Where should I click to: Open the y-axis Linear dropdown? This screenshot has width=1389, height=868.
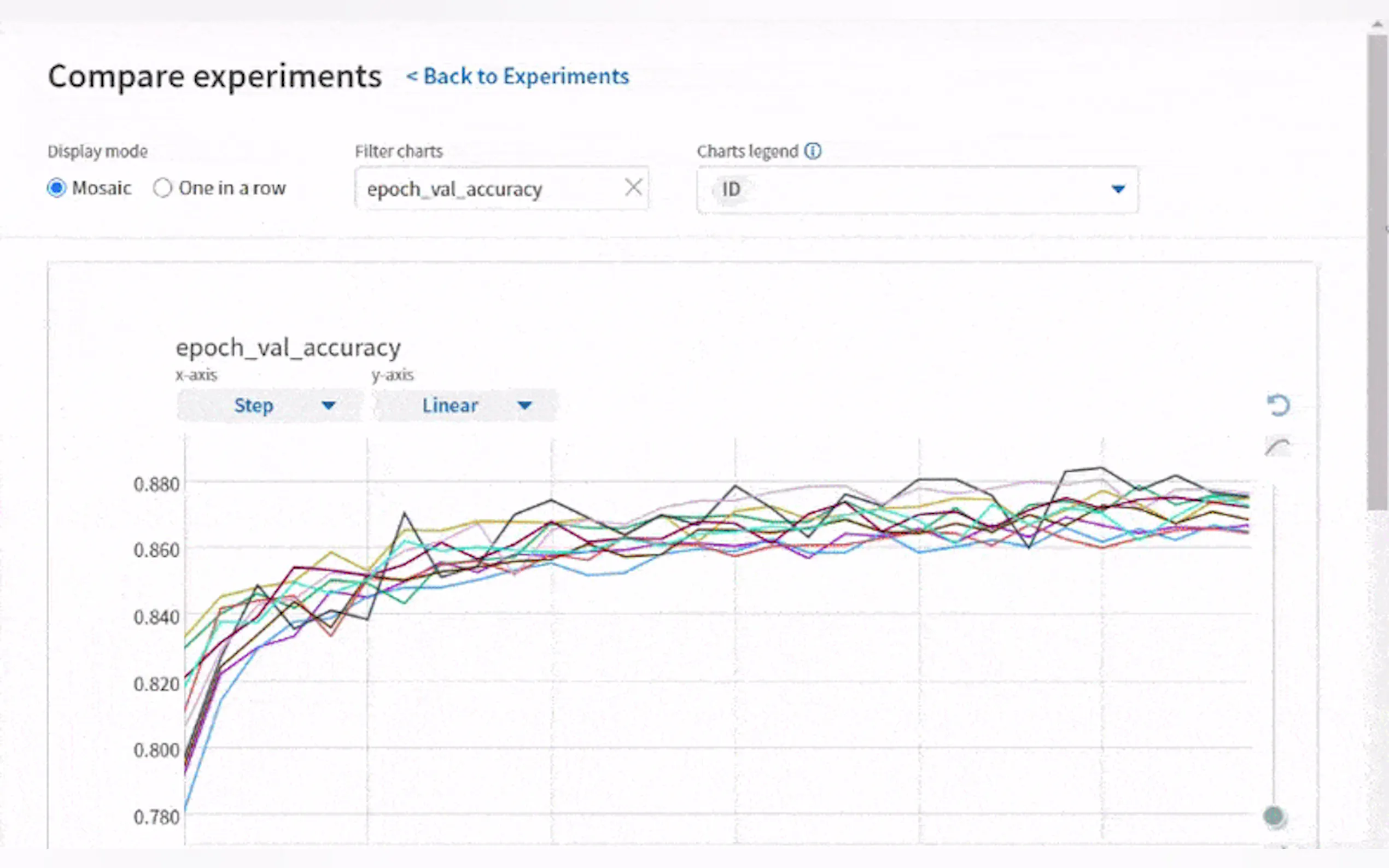pyautogui.click(x=465, y=405)
